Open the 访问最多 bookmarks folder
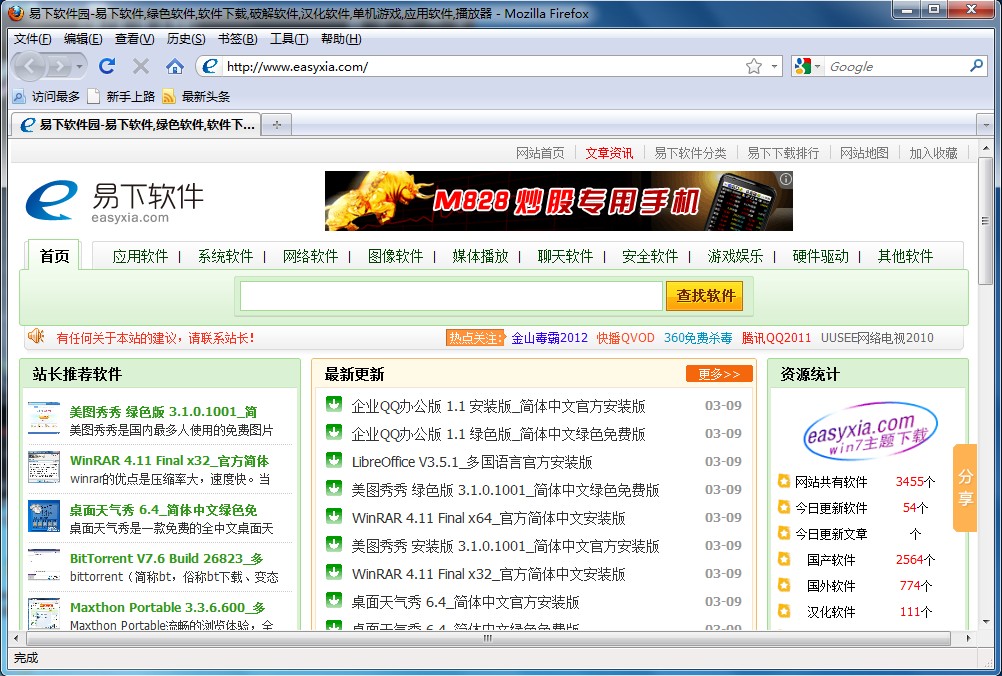Image resolution: width=1002 pixels, height=676 pixels. [x=46, y=97]
